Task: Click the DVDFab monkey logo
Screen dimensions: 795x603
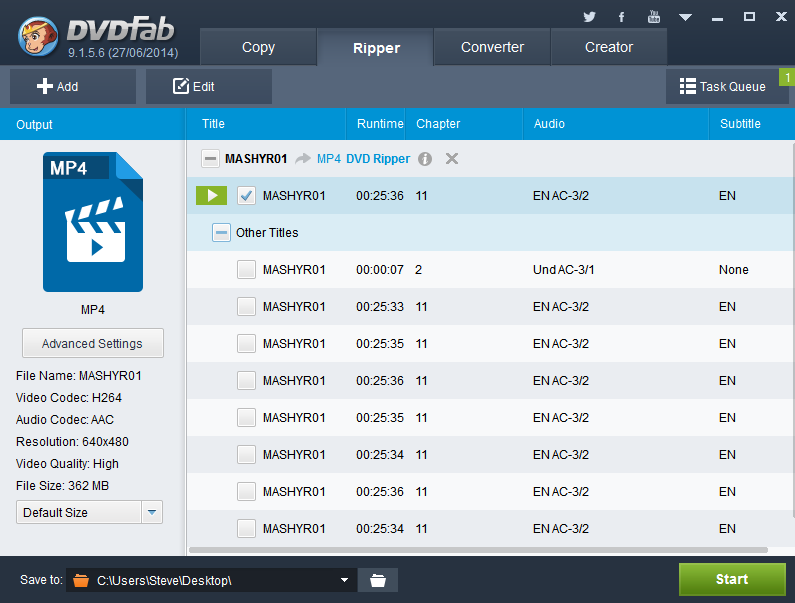Action: coord(38,36)
